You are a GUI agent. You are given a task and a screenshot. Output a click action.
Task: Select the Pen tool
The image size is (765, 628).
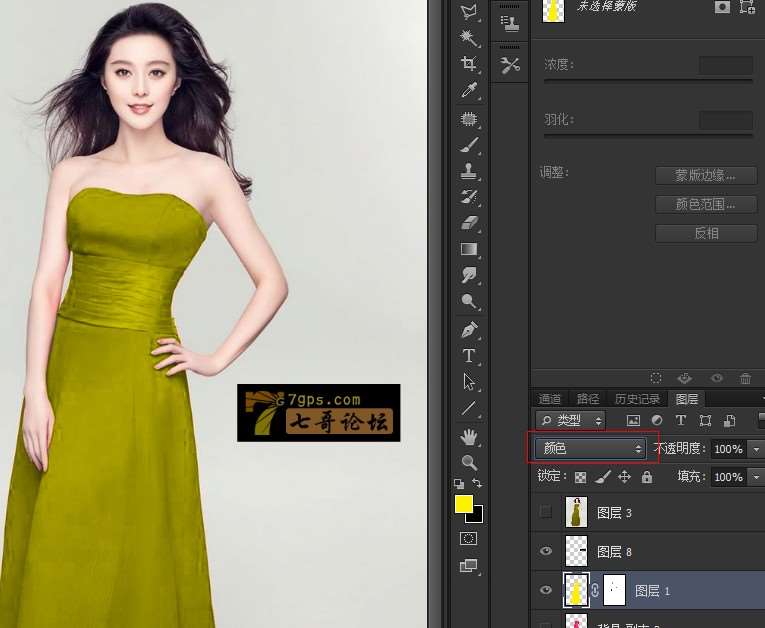pyautogui.click(x=468, y=329)
